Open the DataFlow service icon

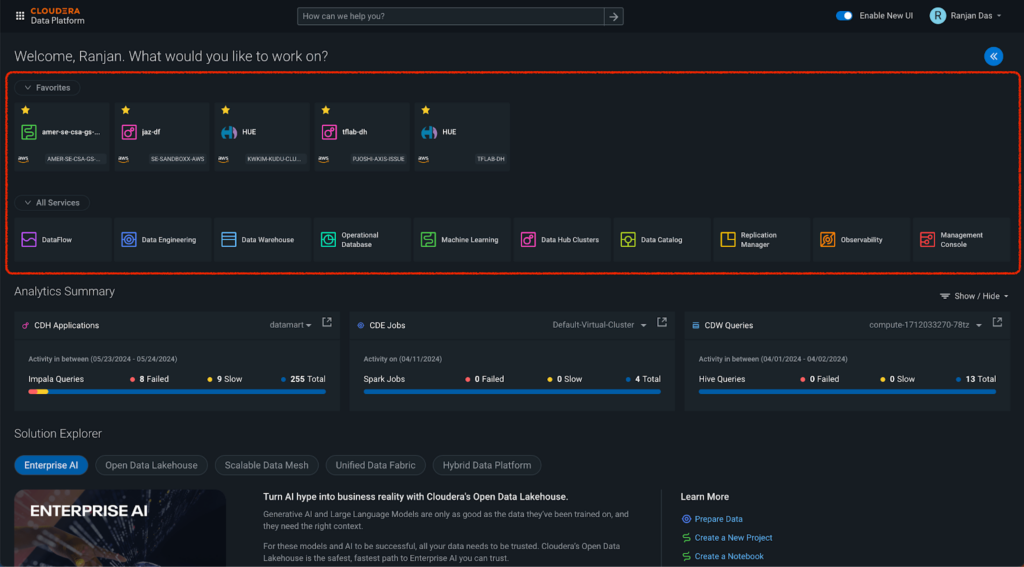point(29,240)
